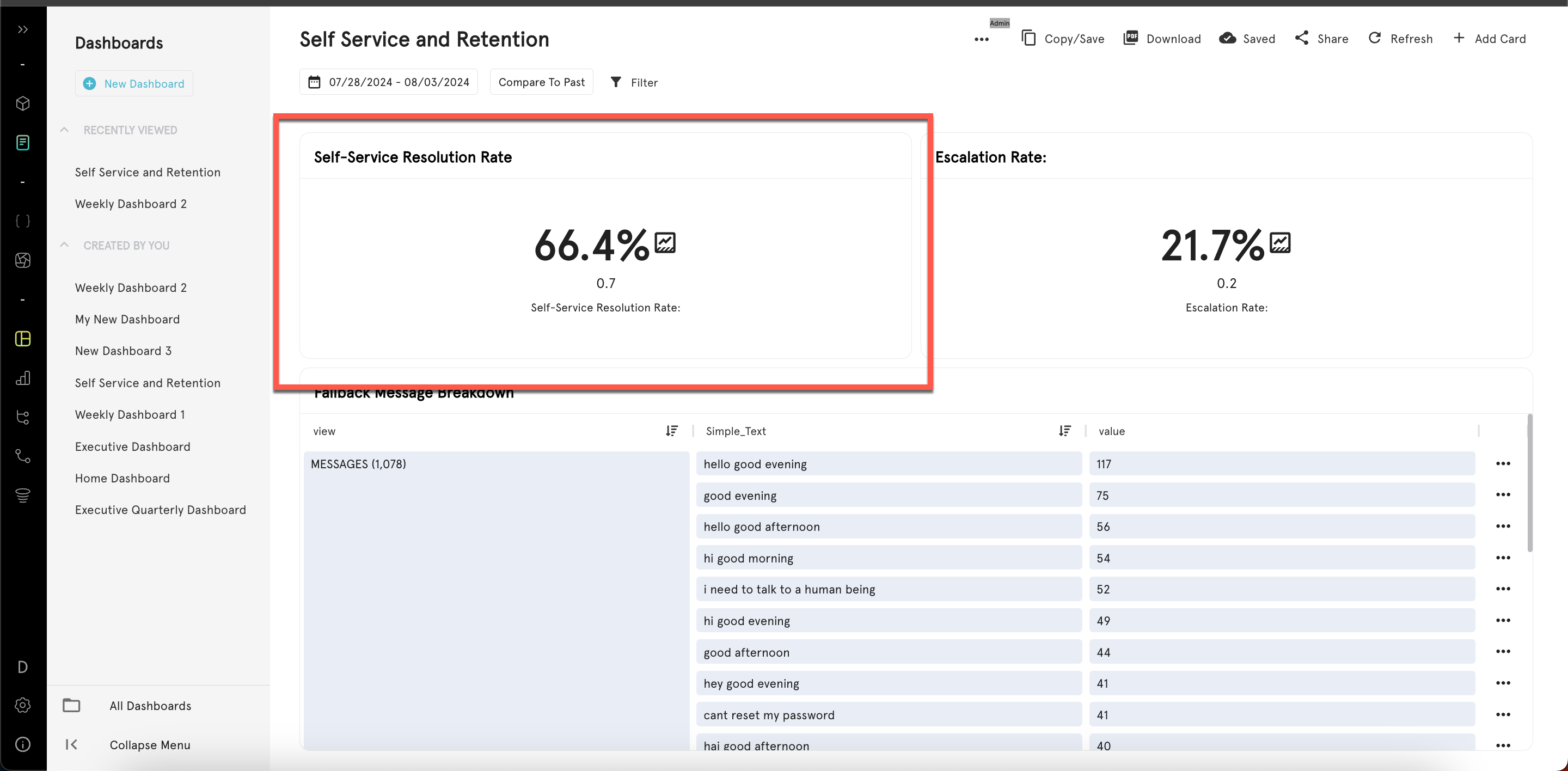Open the D user avatar

pyautogui.click(x=23, y=667)
